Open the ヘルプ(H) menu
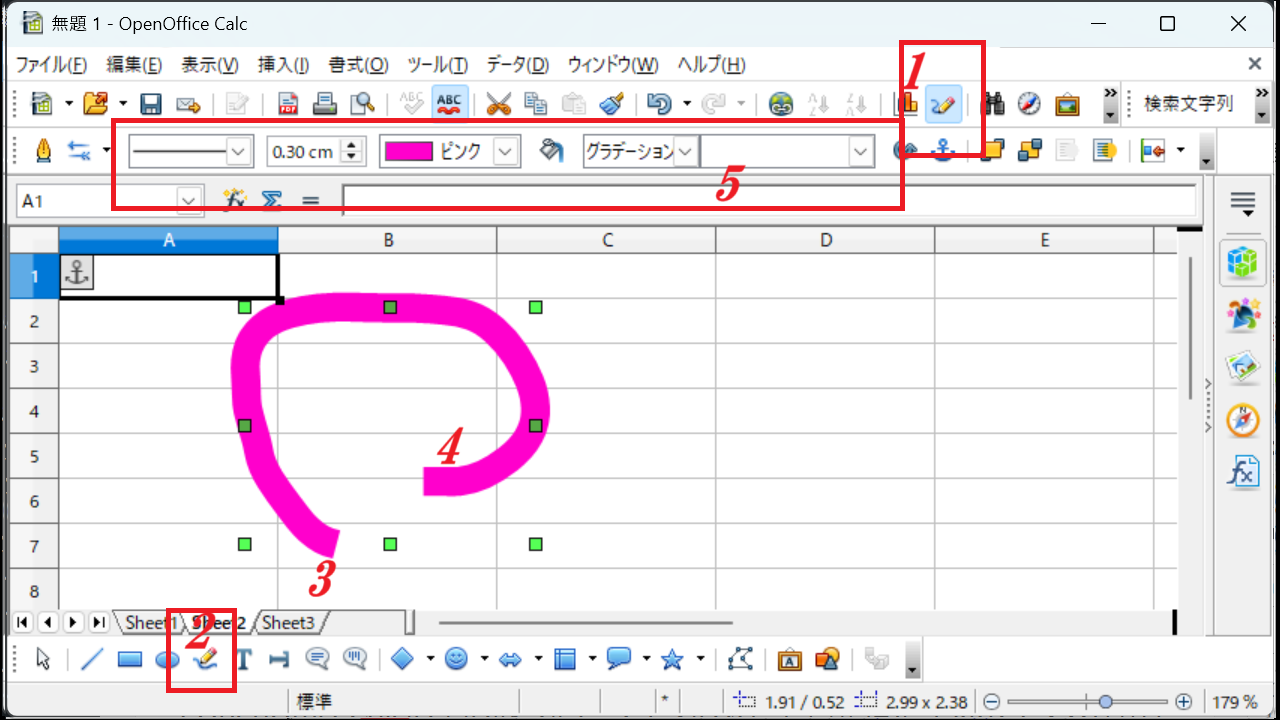 pos(711,65)
